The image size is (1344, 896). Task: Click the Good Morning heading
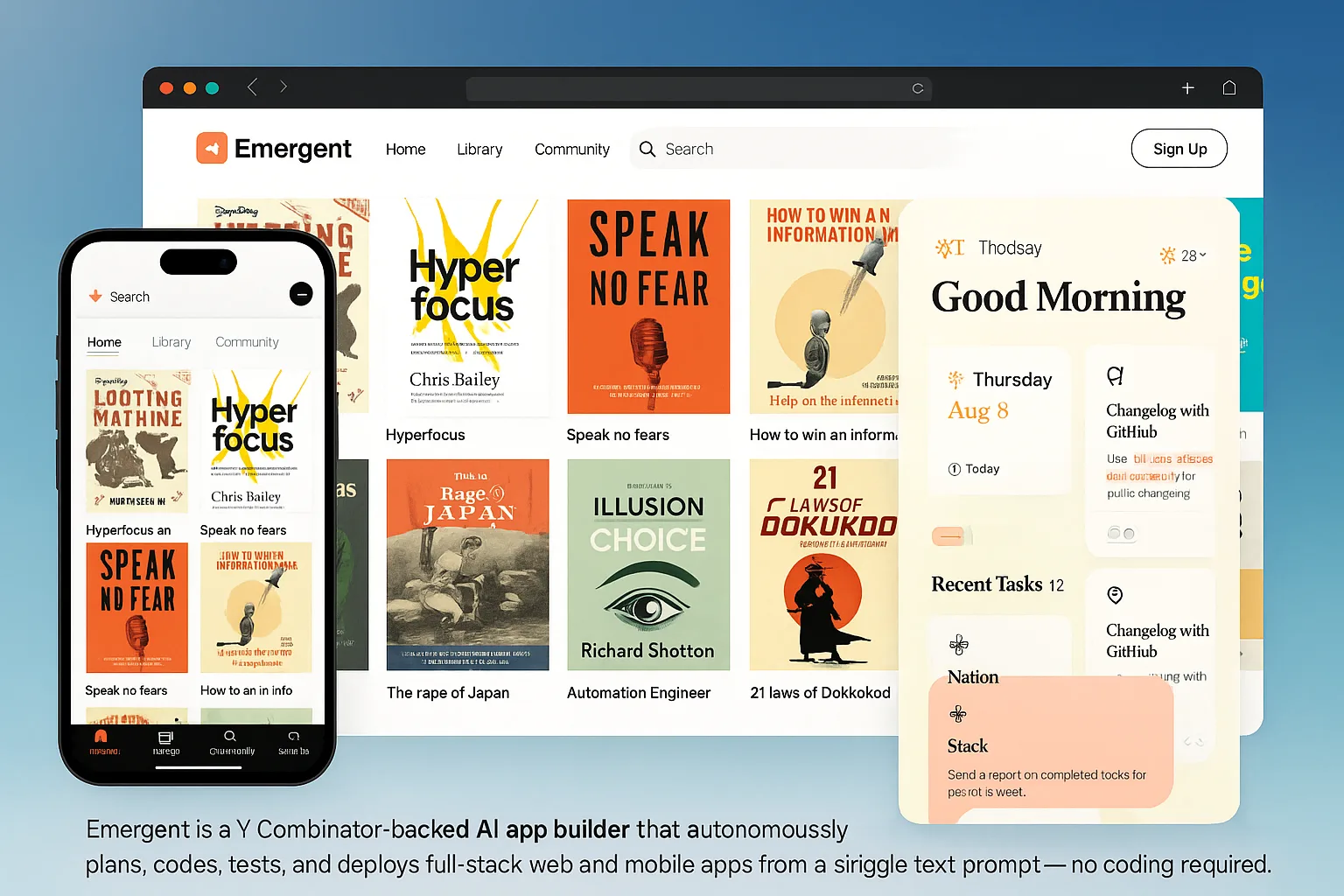(x=1058, y=297)
